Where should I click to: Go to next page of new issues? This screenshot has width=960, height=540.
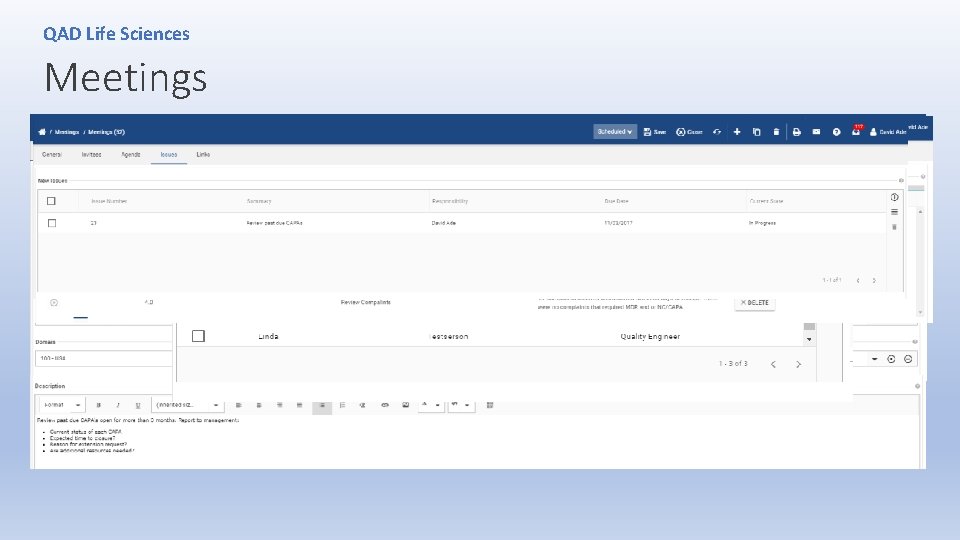[x=874, y=280]
